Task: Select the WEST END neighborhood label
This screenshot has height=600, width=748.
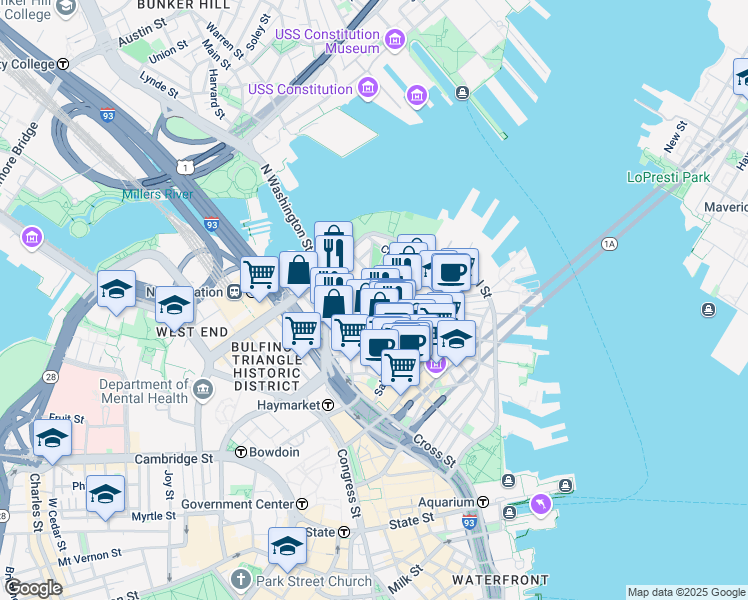Action: 192,332
